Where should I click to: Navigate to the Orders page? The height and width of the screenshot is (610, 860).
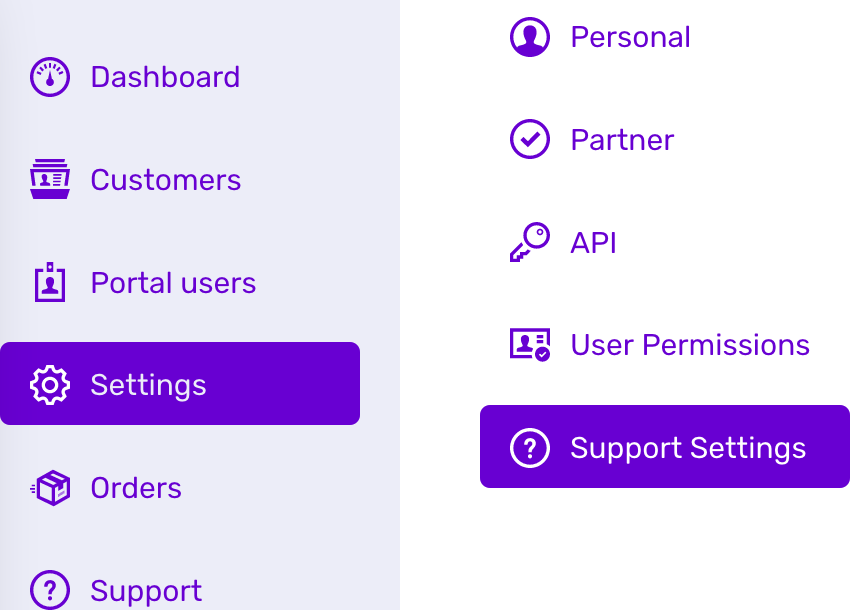tap(136, 488)
